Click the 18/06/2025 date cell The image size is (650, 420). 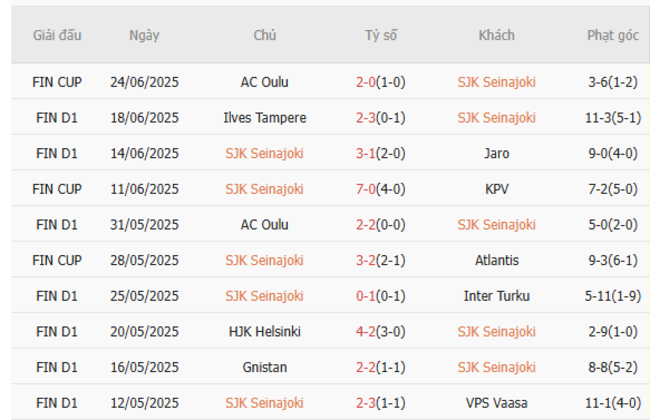pyautogui.click(x=145, y=118)
